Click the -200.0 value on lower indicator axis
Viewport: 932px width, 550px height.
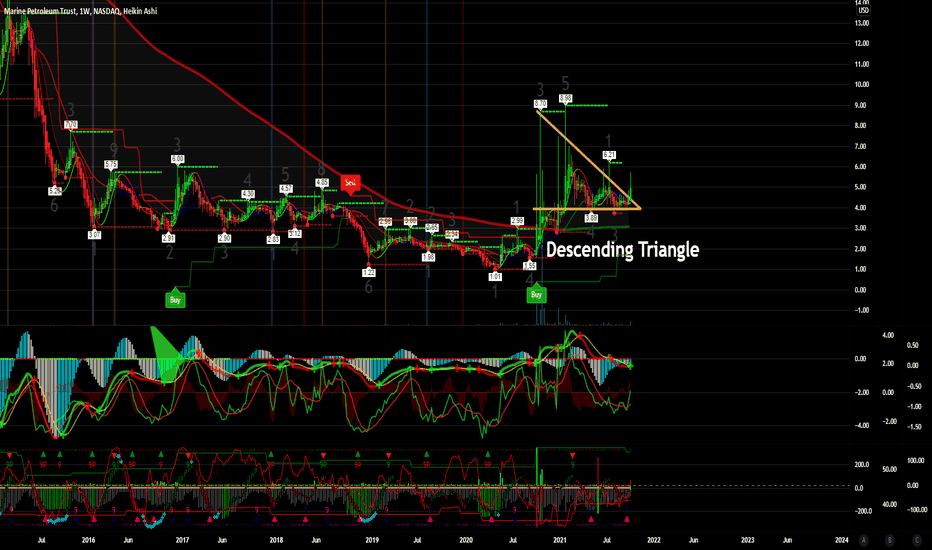[x=862, y=511]
